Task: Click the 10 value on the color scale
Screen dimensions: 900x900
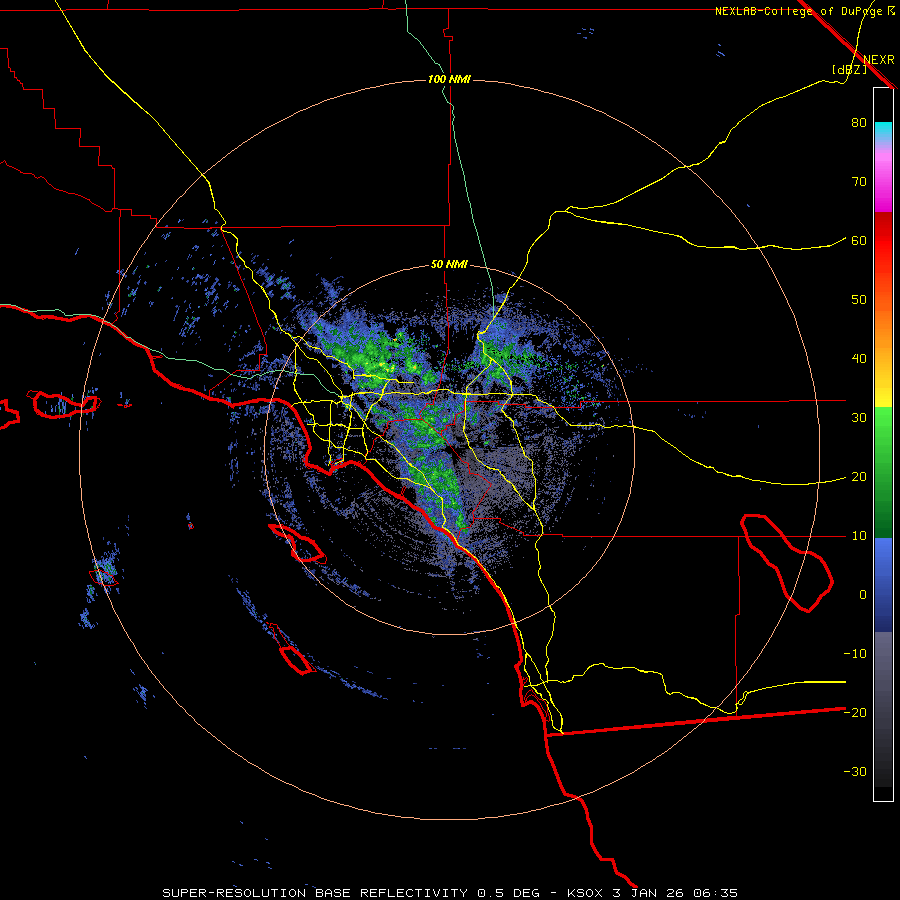Action: tap(859, 536)
